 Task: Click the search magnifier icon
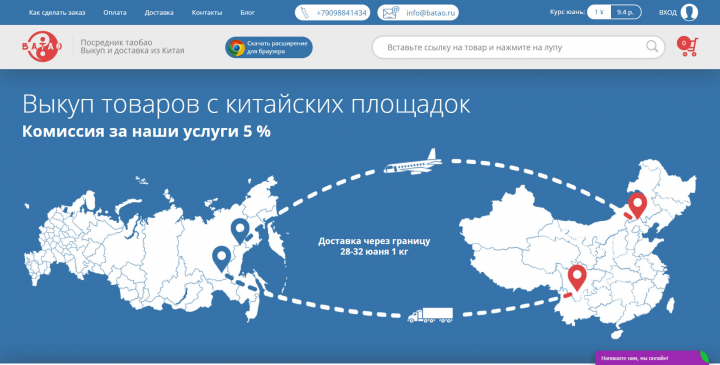pos(652,46)
